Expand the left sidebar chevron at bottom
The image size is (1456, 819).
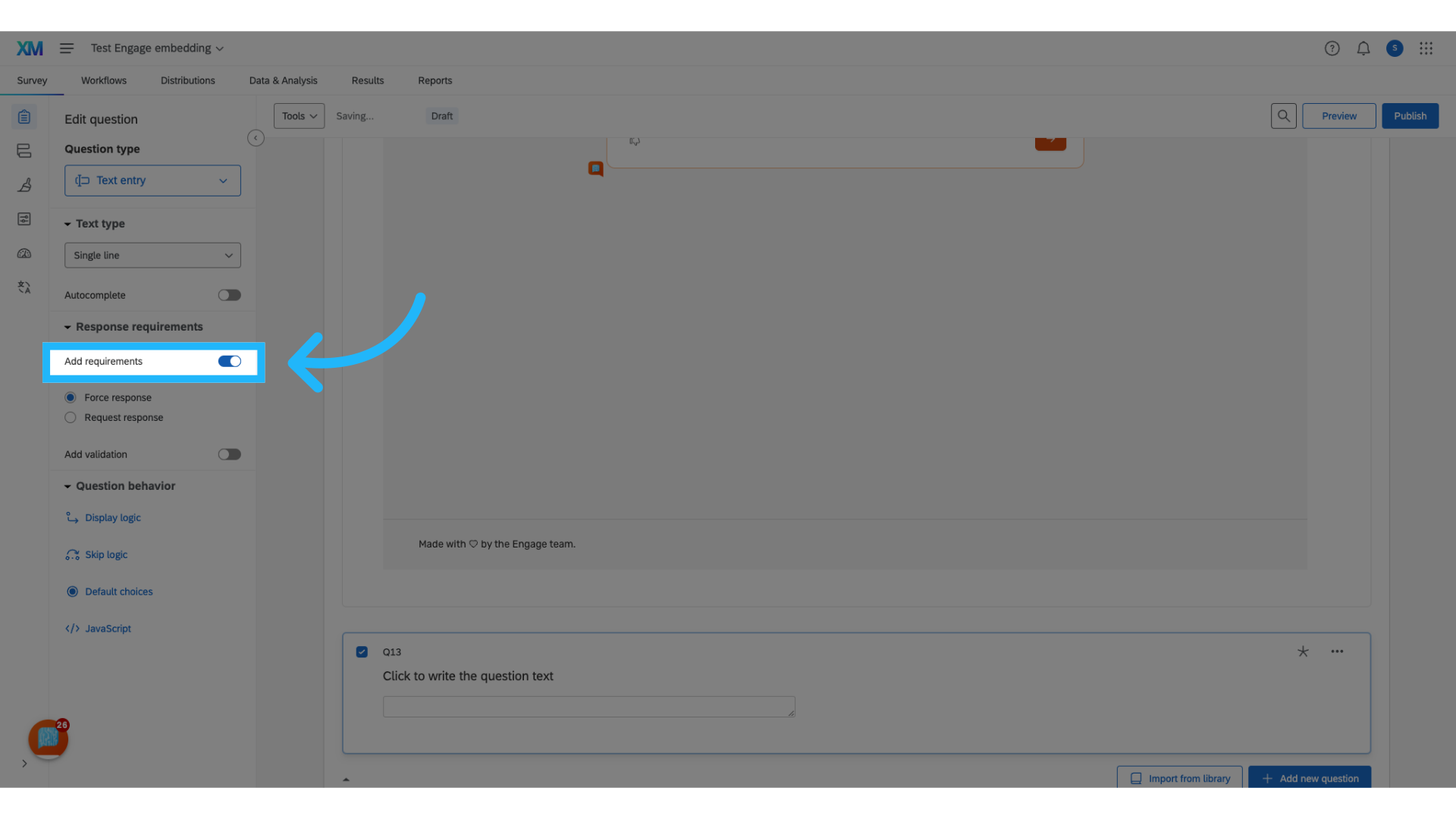pyautogui.click(x=24, y=764)
